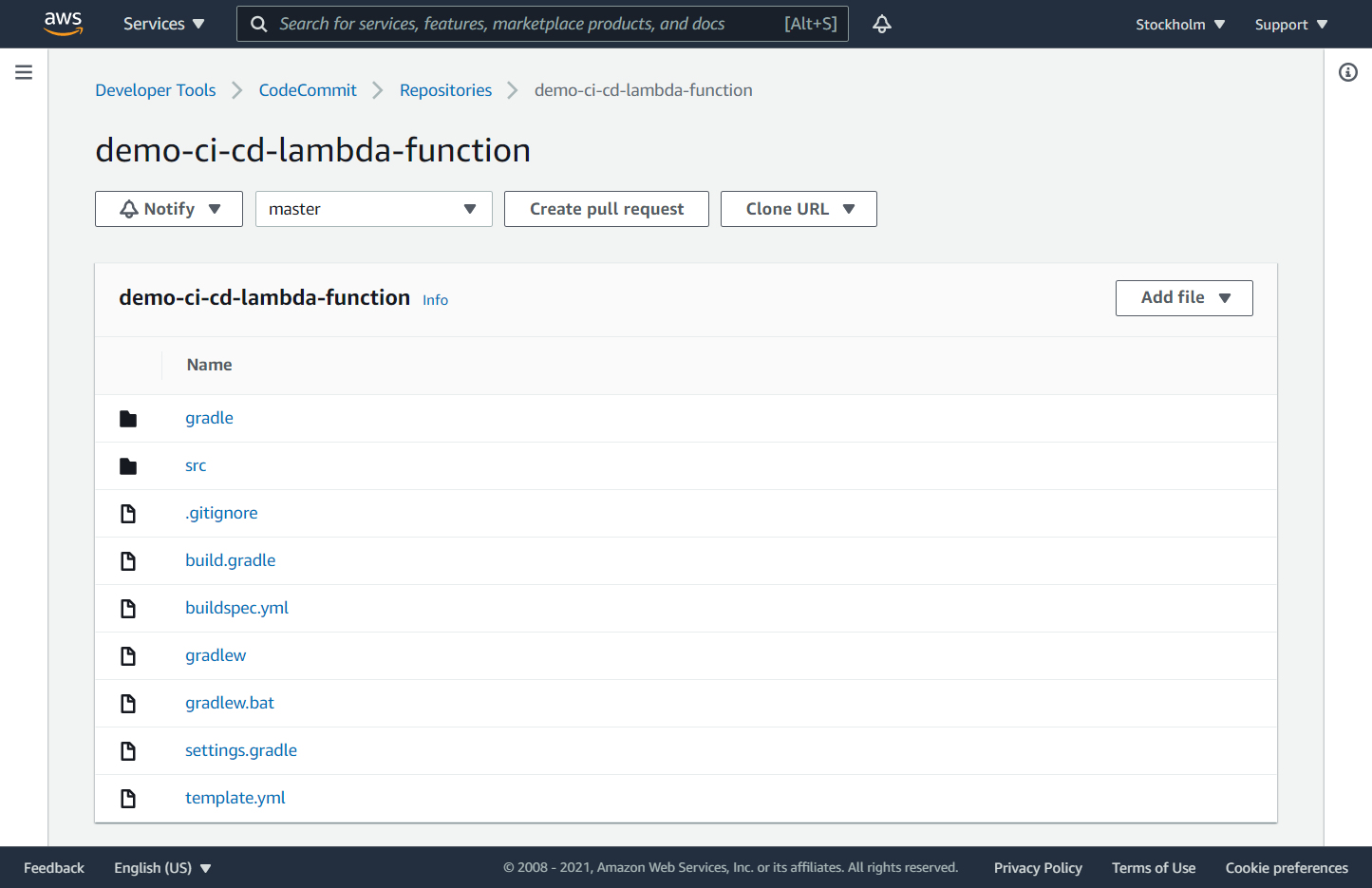The height and width of the screenshot is (888, 1372).
Task: Click the file icon beside buildspec.yml
Action: click(x=128, y=609)
